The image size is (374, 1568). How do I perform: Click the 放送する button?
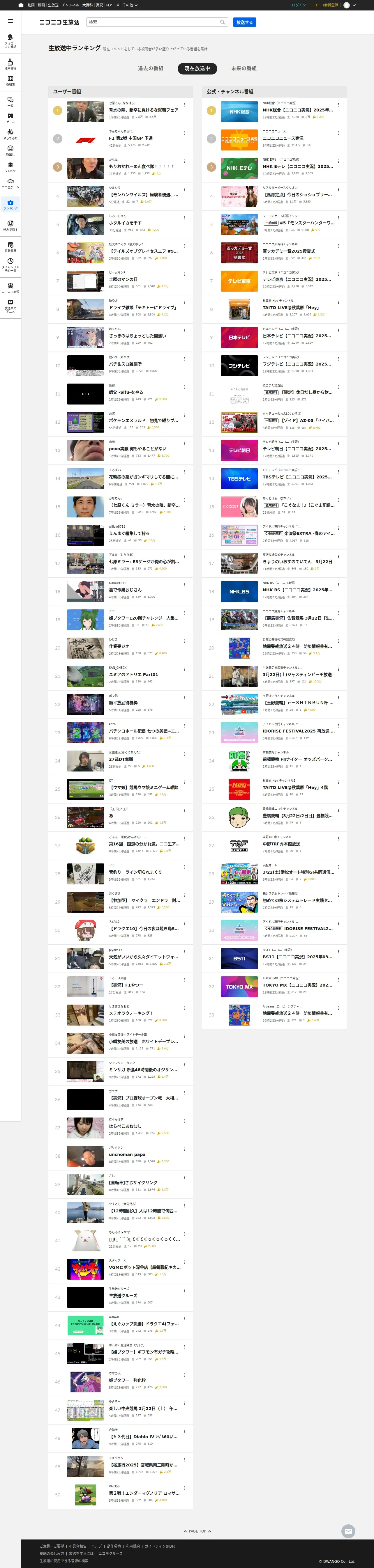click(244, 22)
